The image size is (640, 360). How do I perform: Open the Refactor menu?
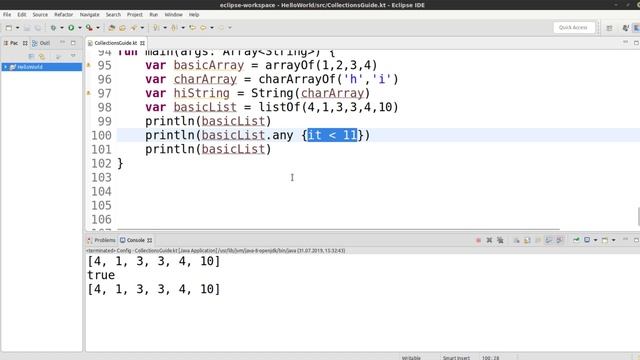(x=64, y=15)
